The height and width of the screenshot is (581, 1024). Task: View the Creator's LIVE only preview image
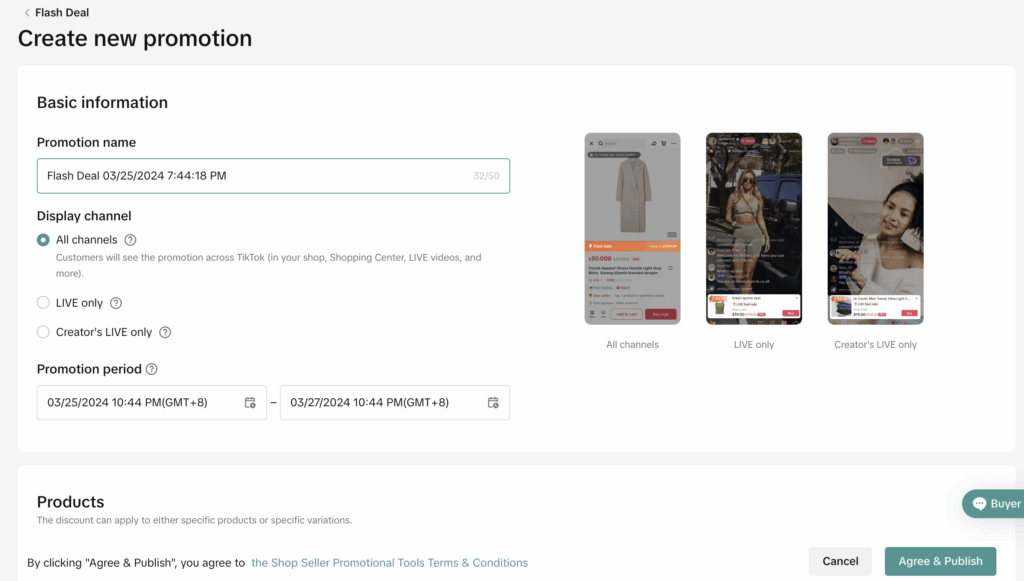(x=875, y=228)
